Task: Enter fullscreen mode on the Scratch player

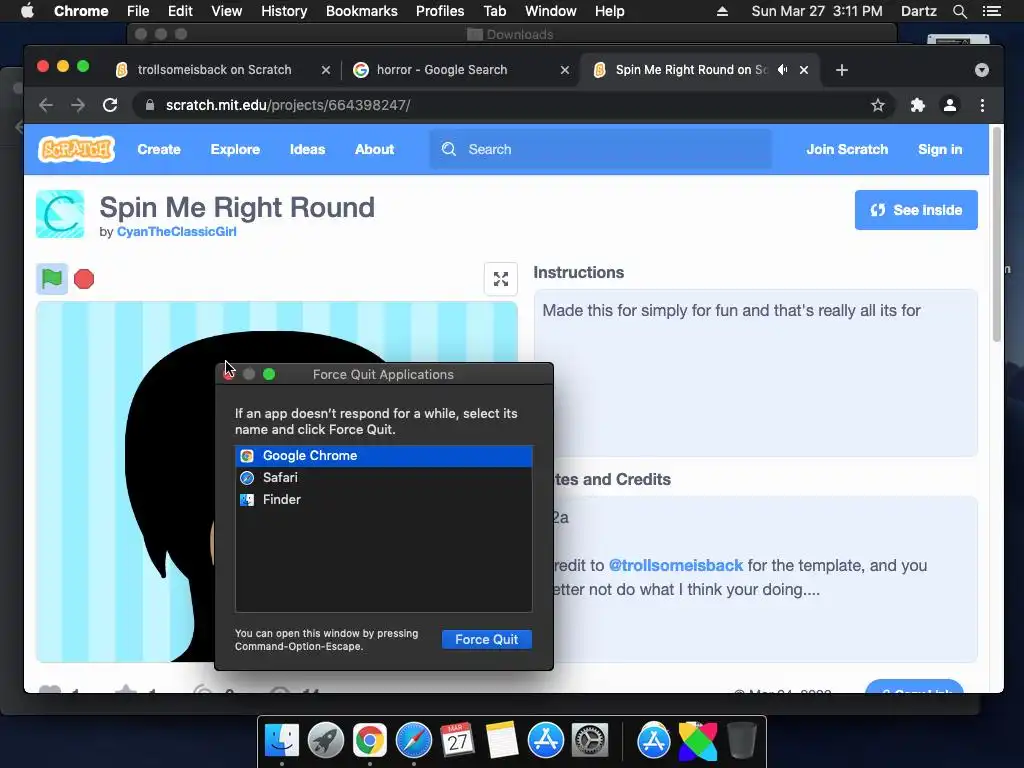Action: pos(501,279)
